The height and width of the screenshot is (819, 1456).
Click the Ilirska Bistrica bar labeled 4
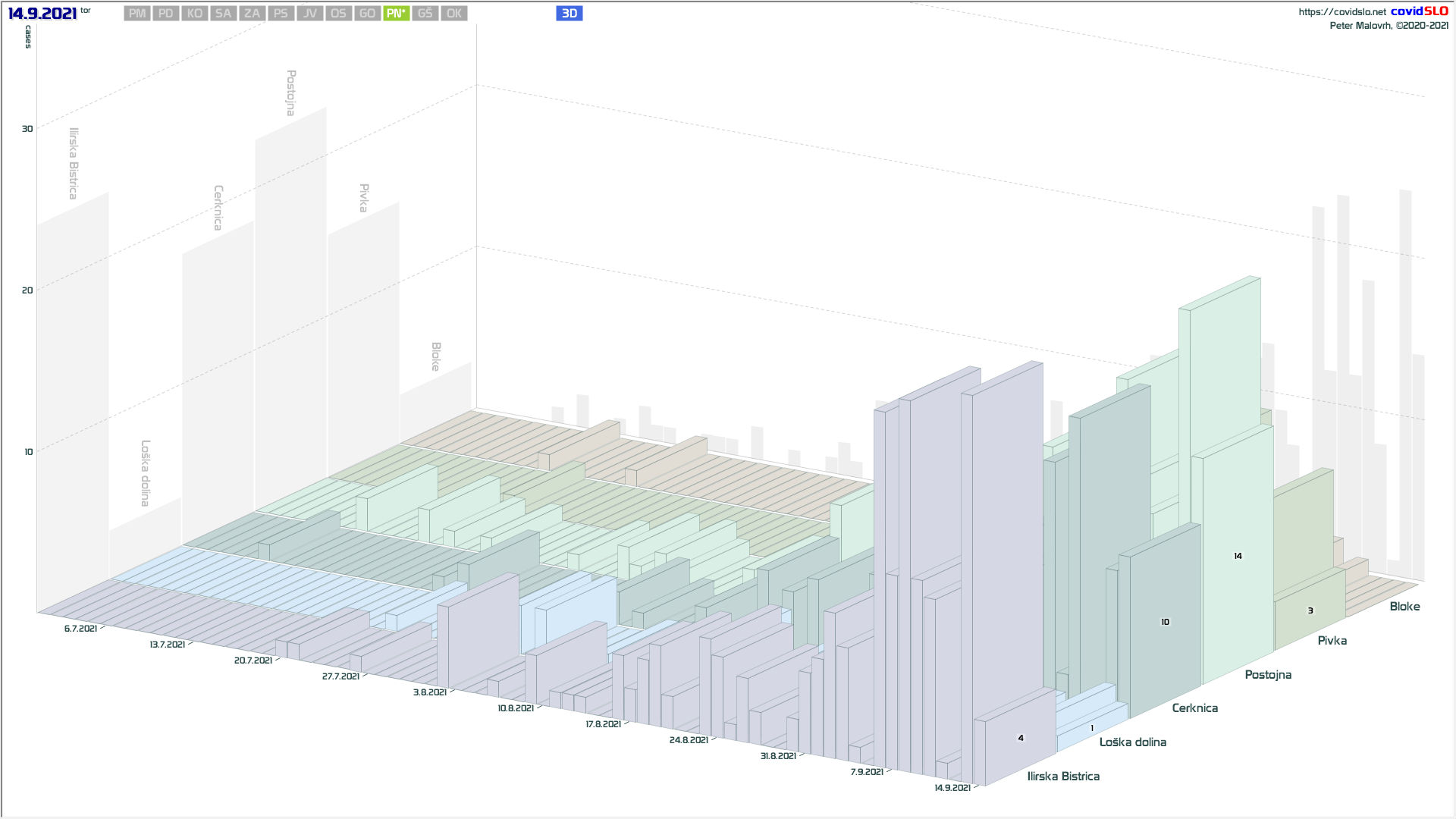coord(1020,738)
